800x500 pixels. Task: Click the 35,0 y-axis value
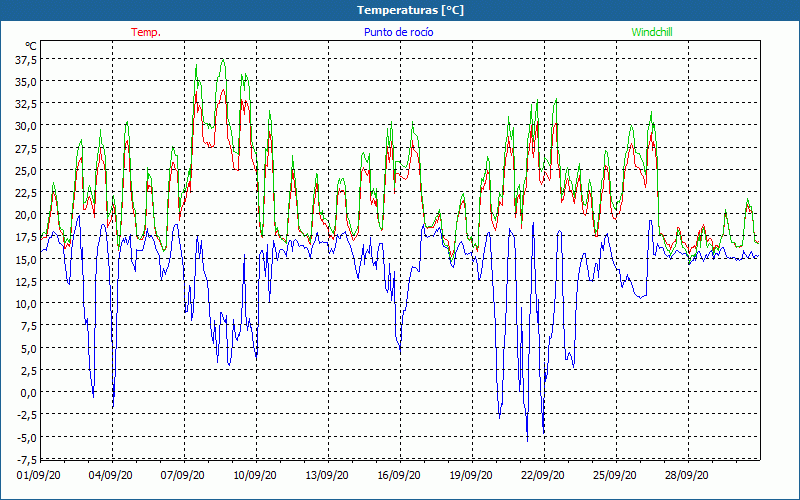click(26, 82)
